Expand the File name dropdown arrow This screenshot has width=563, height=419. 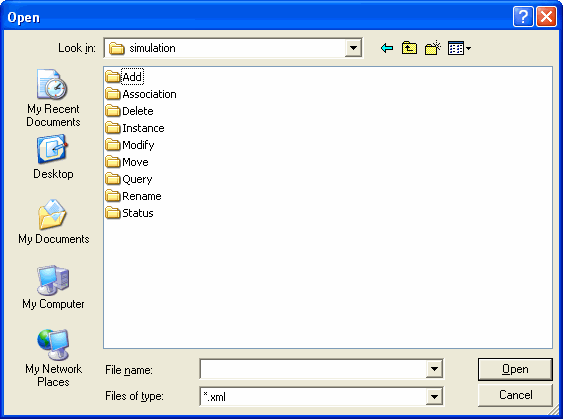[434, 369]
